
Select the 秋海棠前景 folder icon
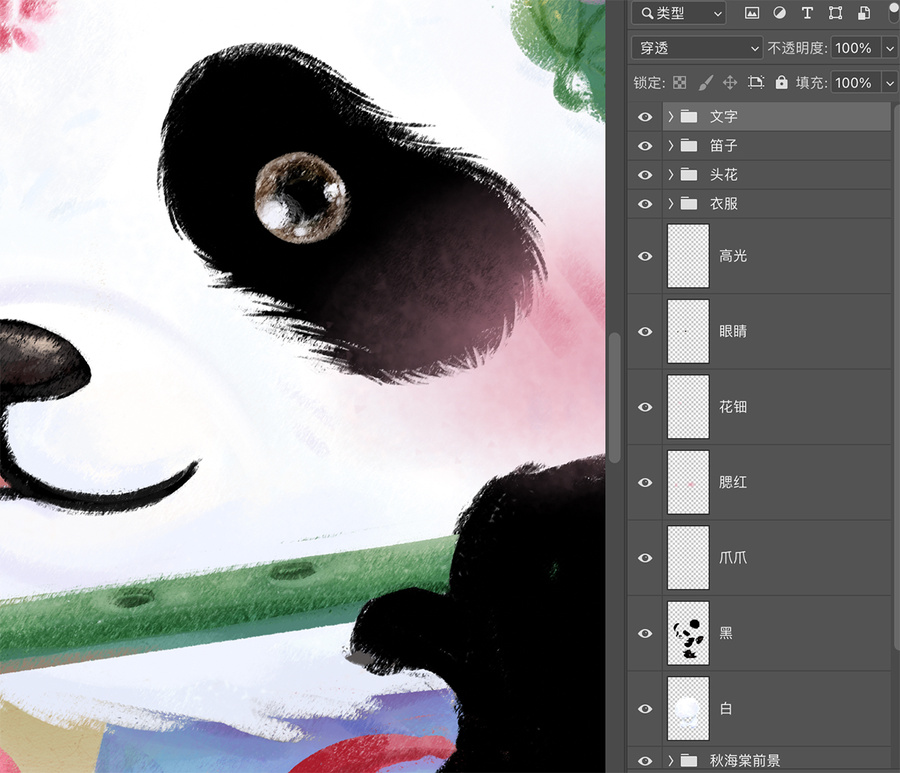point(689,761)
